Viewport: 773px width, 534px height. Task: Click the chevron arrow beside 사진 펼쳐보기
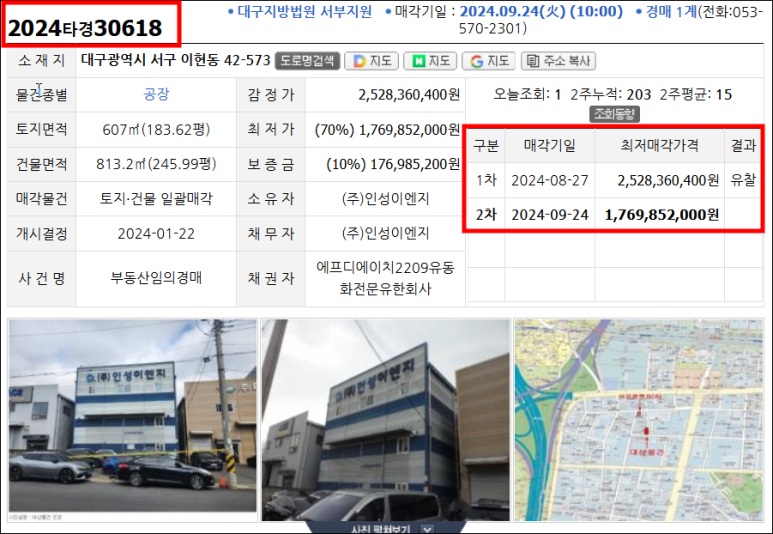point(427,530)
